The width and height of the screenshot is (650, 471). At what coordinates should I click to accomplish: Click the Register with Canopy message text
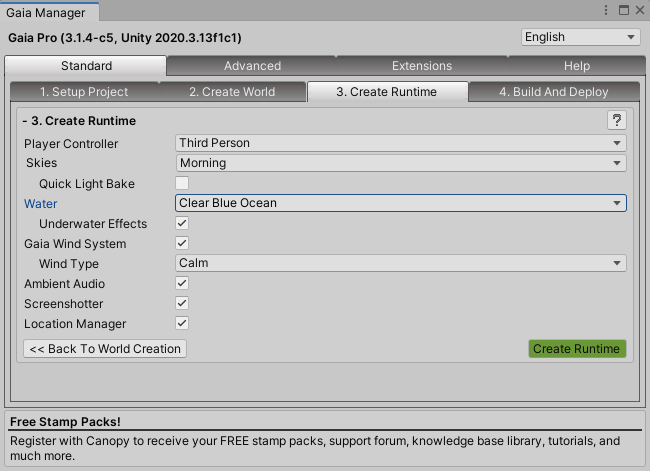tap(315, 448)
